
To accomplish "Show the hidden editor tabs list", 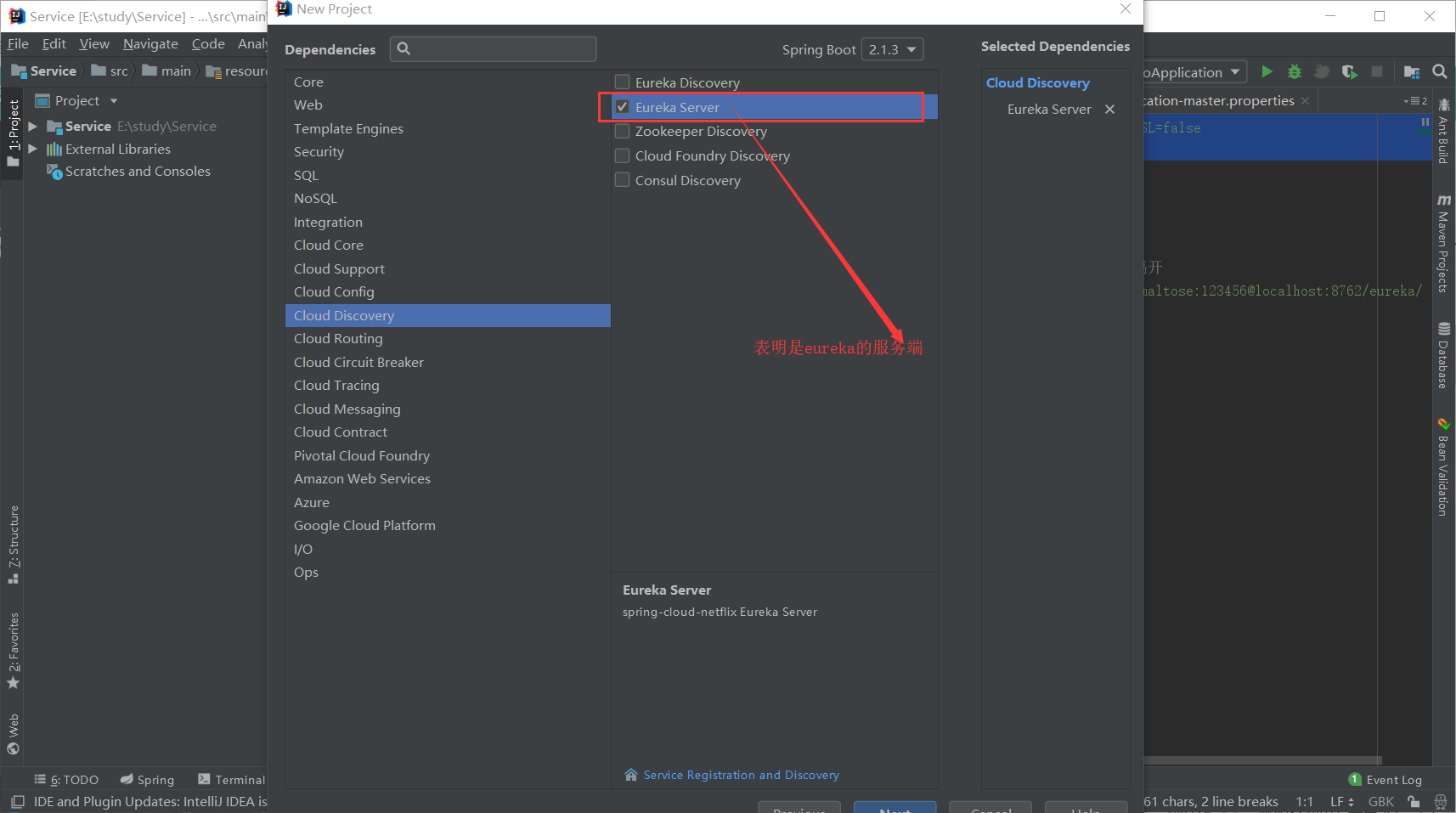I will coord(1415,101).
